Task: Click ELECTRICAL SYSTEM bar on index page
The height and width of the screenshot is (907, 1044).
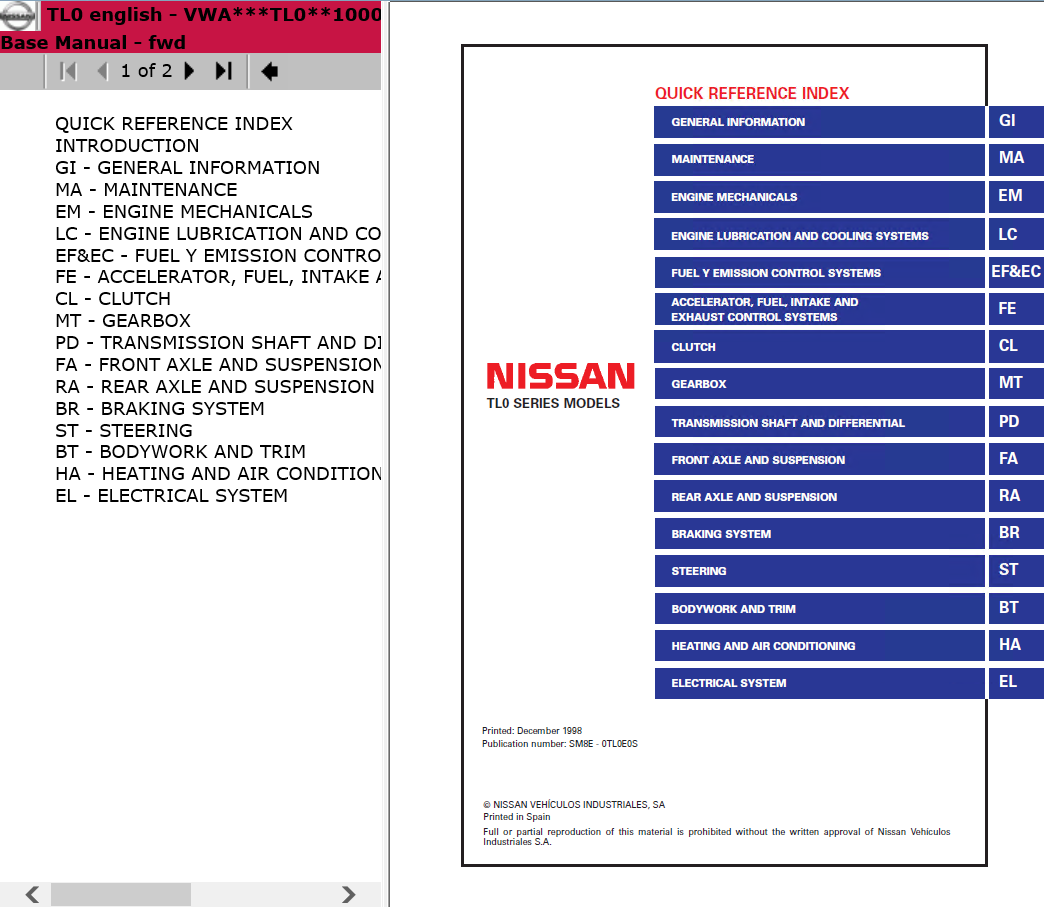Action: tap(819, 683)
